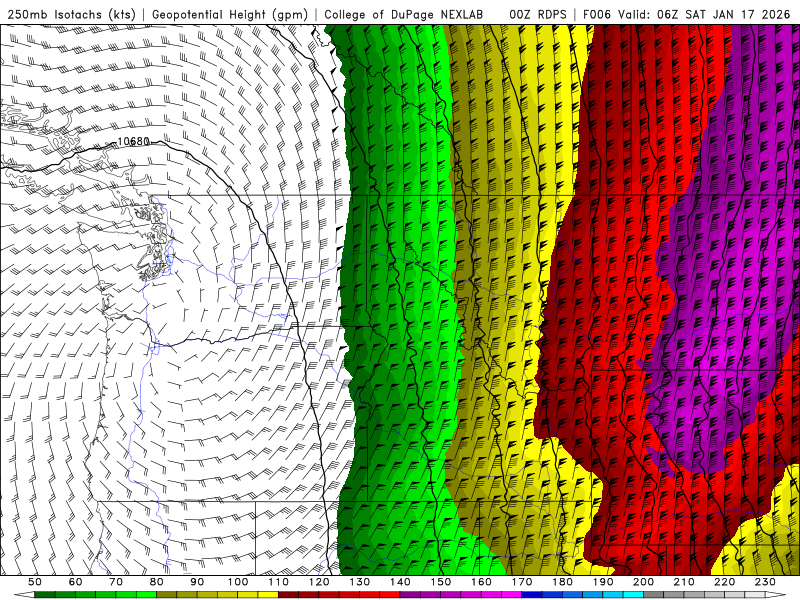Click the 200 value on the color scale
The image size is (800, 600).
pyautogui.click(x=643, y=582)
